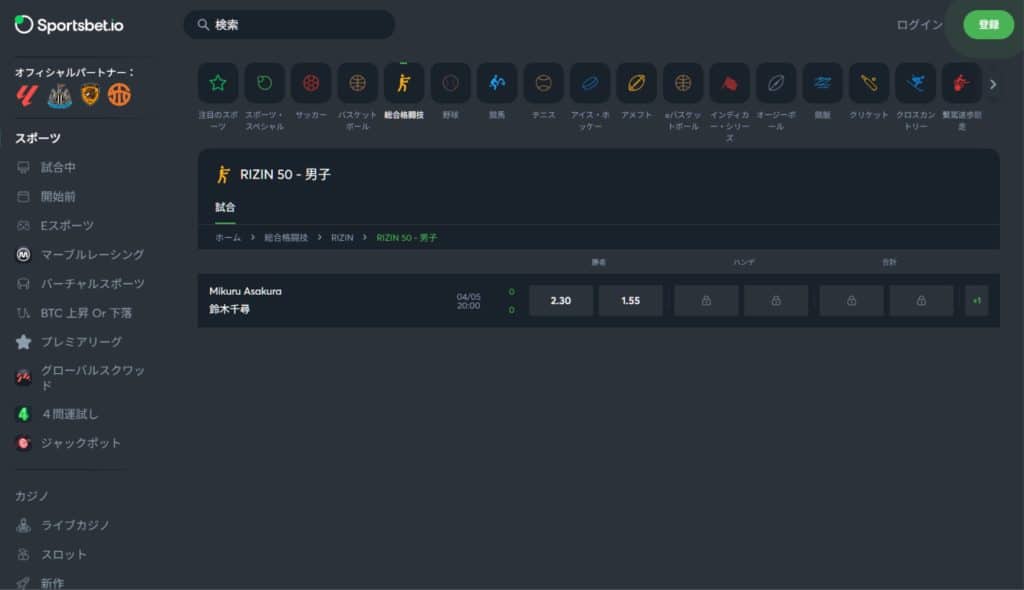Click the ログイン login link
Viewport: 1024px width, 590px height.
click(919, 25)
